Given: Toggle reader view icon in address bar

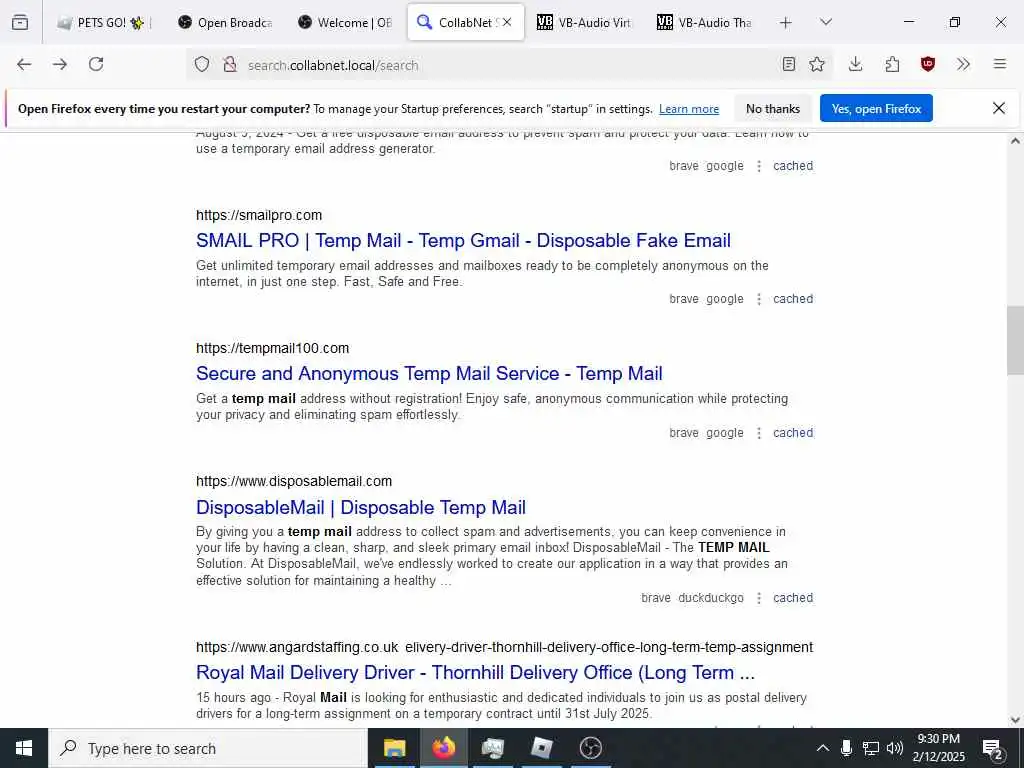Looking at the screenshot, I should point(789,64).
